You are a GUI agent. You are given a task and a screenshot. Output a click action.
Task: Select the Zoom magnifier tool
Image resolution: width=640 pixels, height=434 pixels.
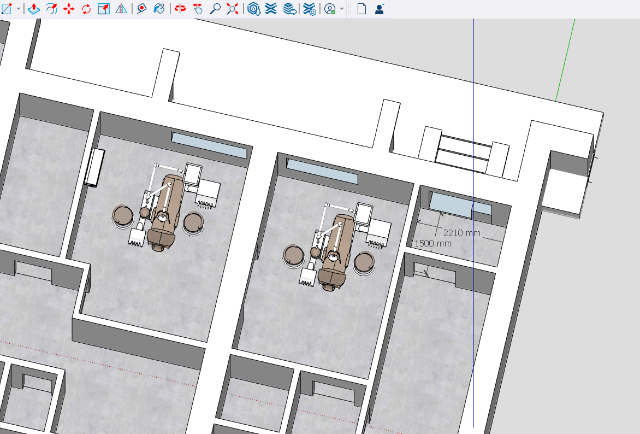(x=215, y=9)
